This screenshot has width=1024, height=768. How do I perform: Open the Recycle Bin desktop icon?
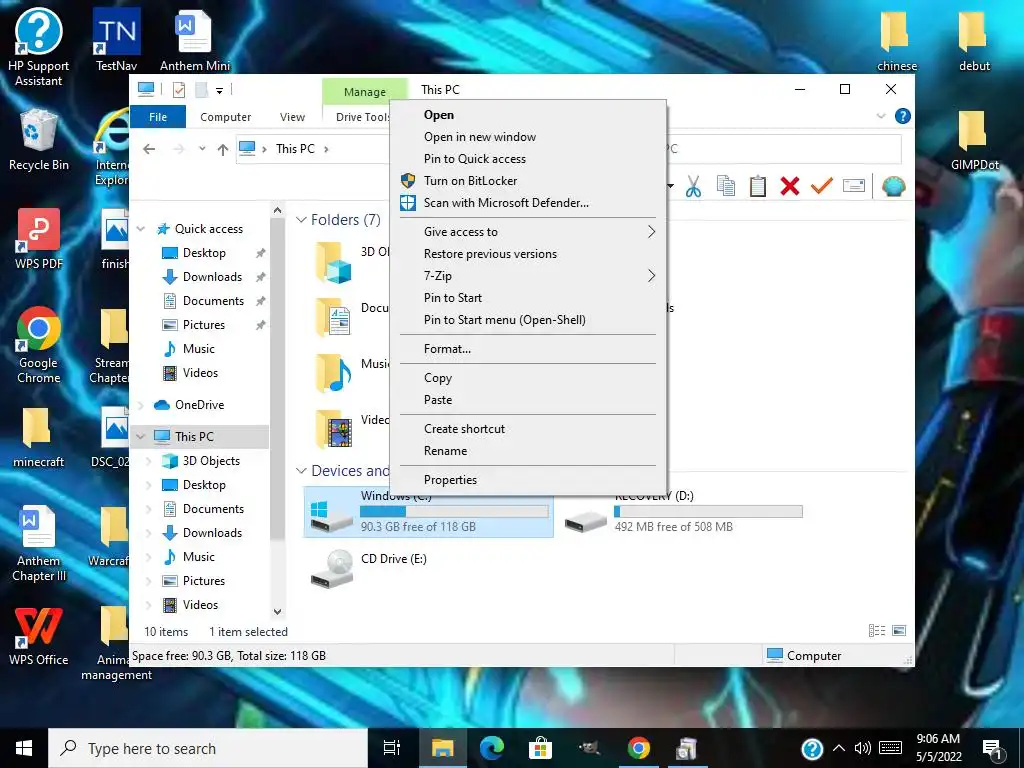[x=39, y=140]
